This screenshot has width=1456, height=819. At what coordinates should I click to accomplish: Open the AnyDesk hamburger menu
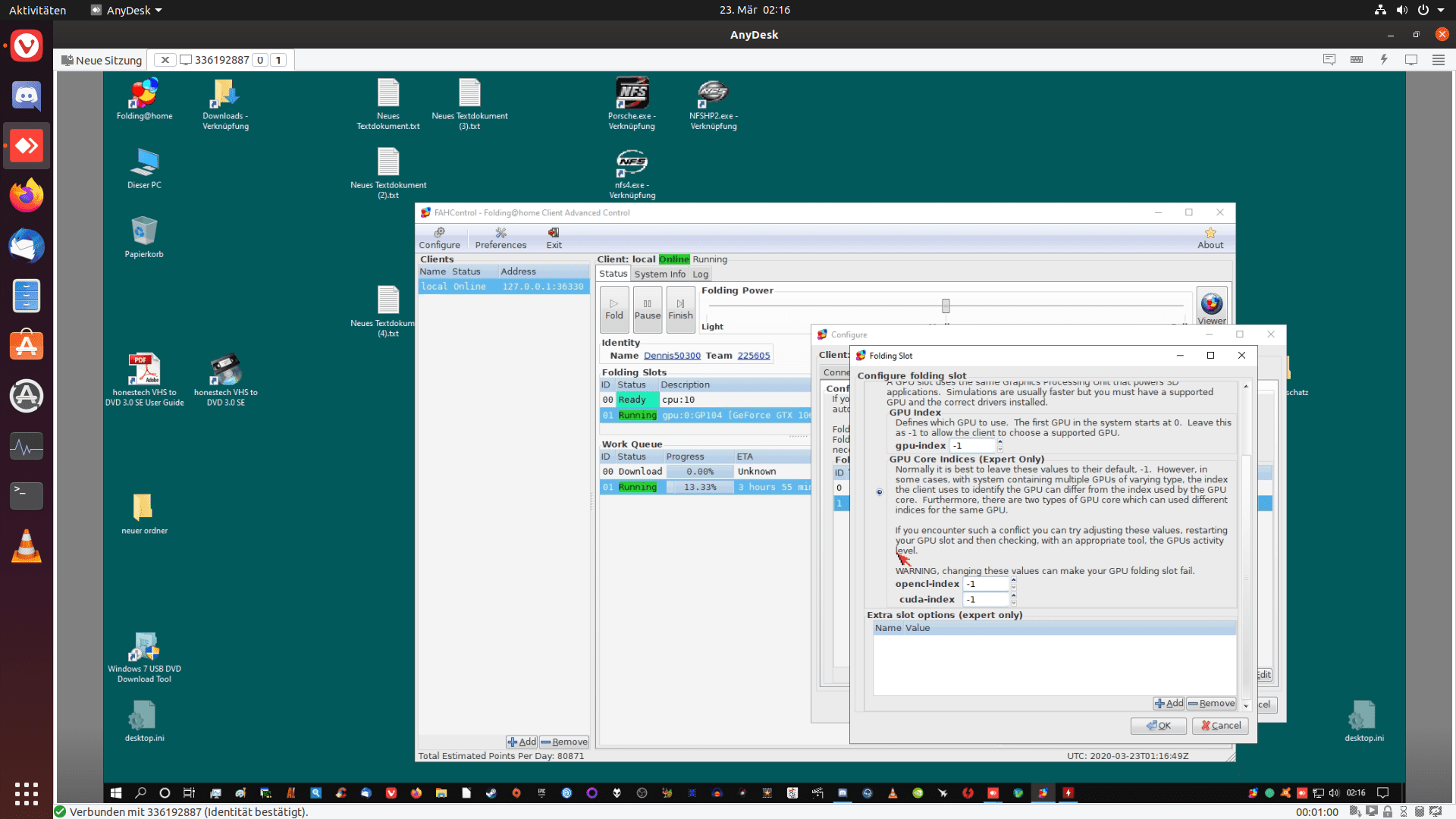tap(1438, 60)
